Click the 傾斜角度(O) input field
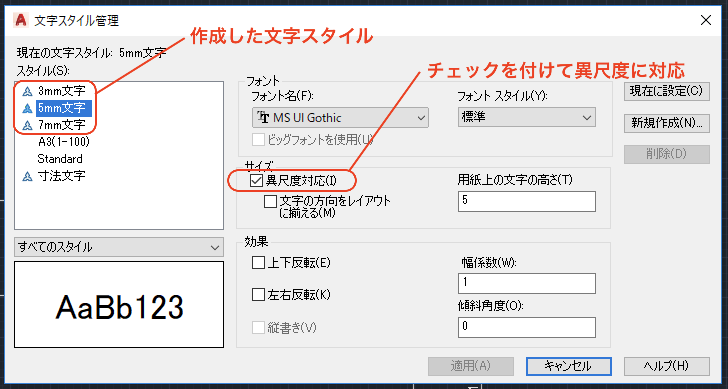Image resolution: width=728 pixels, height=389 pixels. tap(526, 327)
